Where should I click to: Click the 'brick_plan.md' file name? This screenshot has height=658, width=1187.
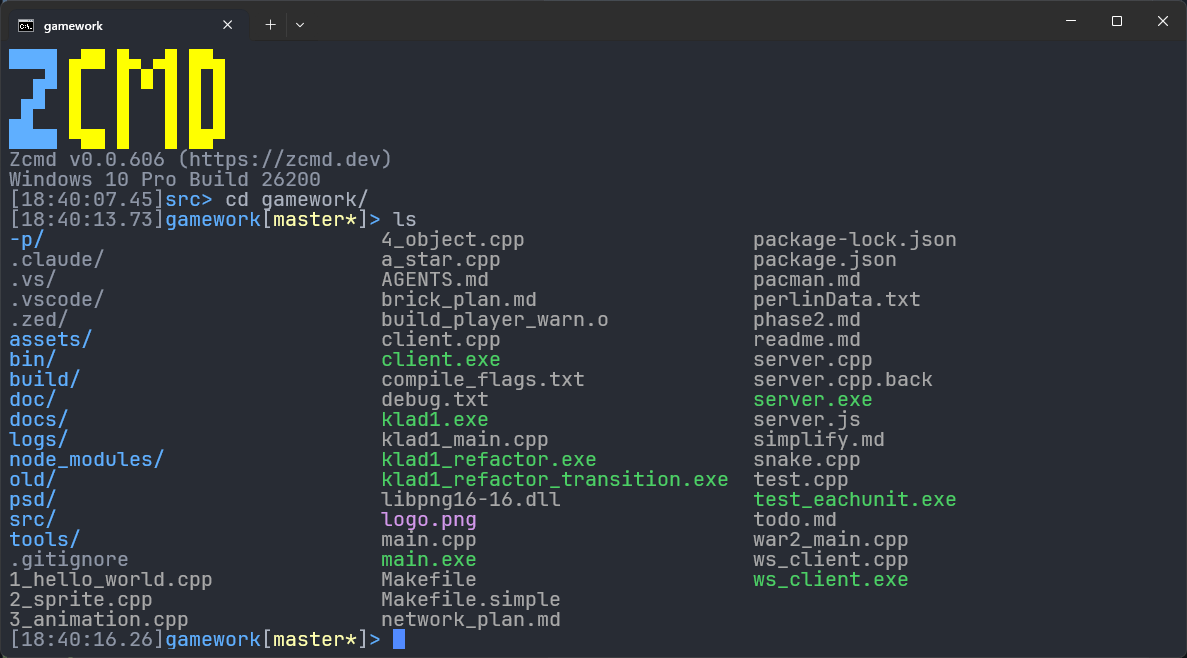(x=459, y=300)
